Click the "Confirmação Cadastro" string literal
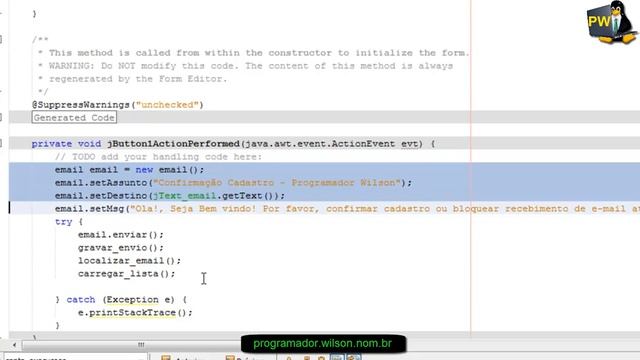This screenshot has height=360, width=640. click(x=277, y=182)
